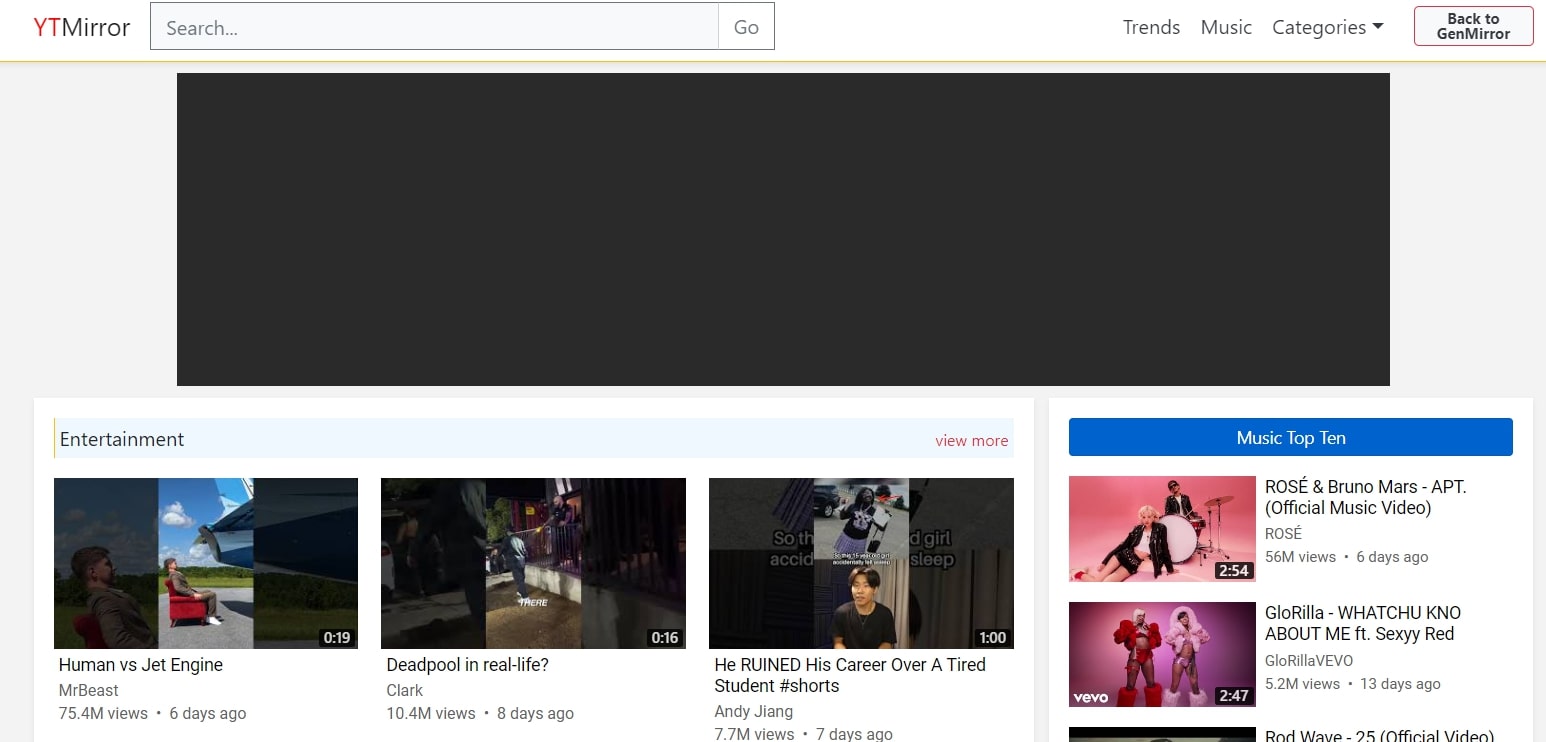Play the Tired Student shorts thumbnail

click(861, 563)
